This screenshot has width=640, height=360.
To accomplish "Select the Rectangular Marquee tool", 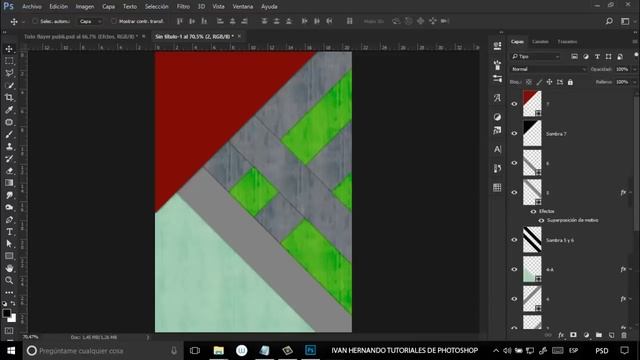I will click(9, 61).
